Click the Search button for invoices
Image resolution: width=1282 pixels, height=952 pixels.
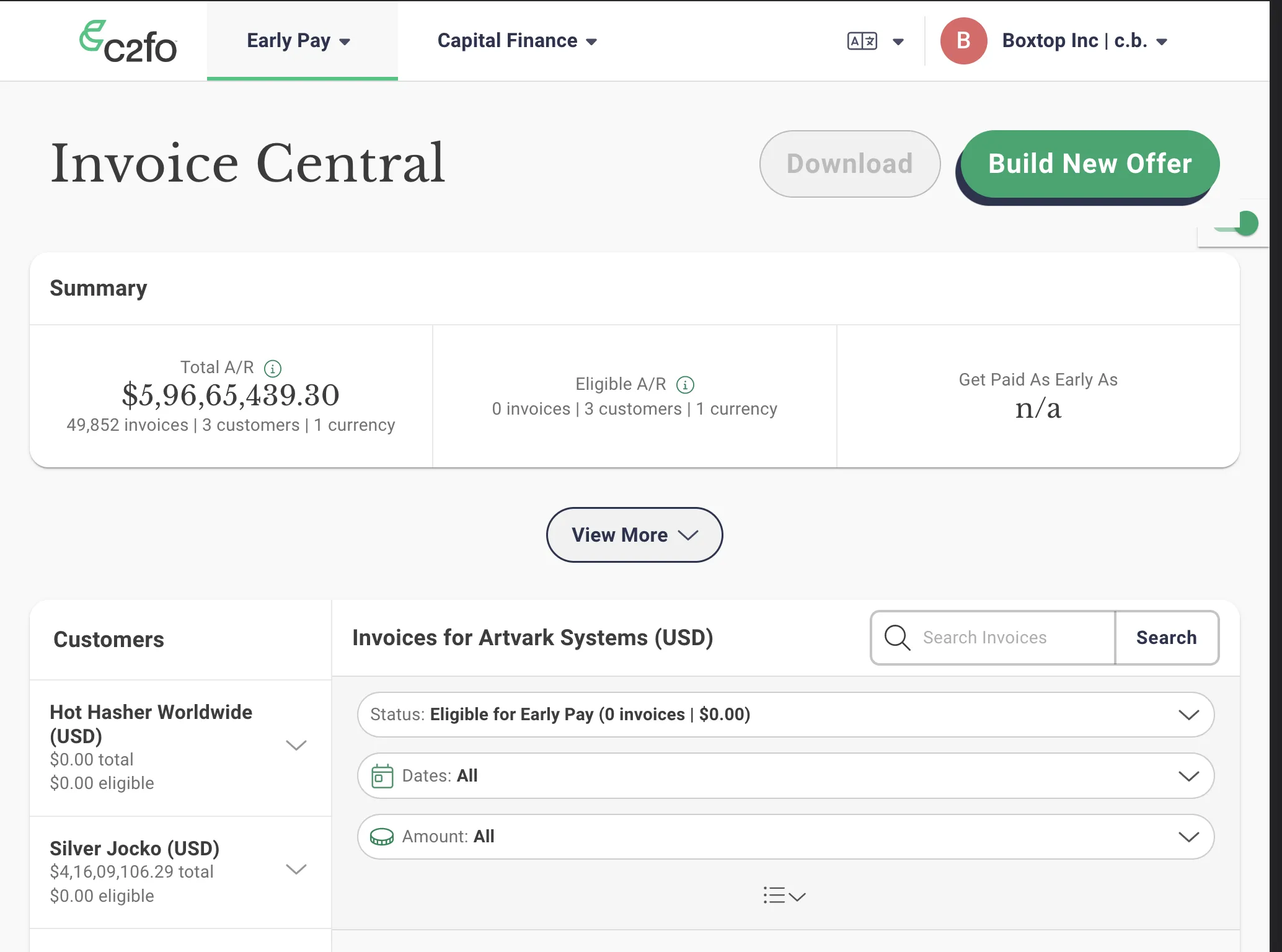[1167, 638]
